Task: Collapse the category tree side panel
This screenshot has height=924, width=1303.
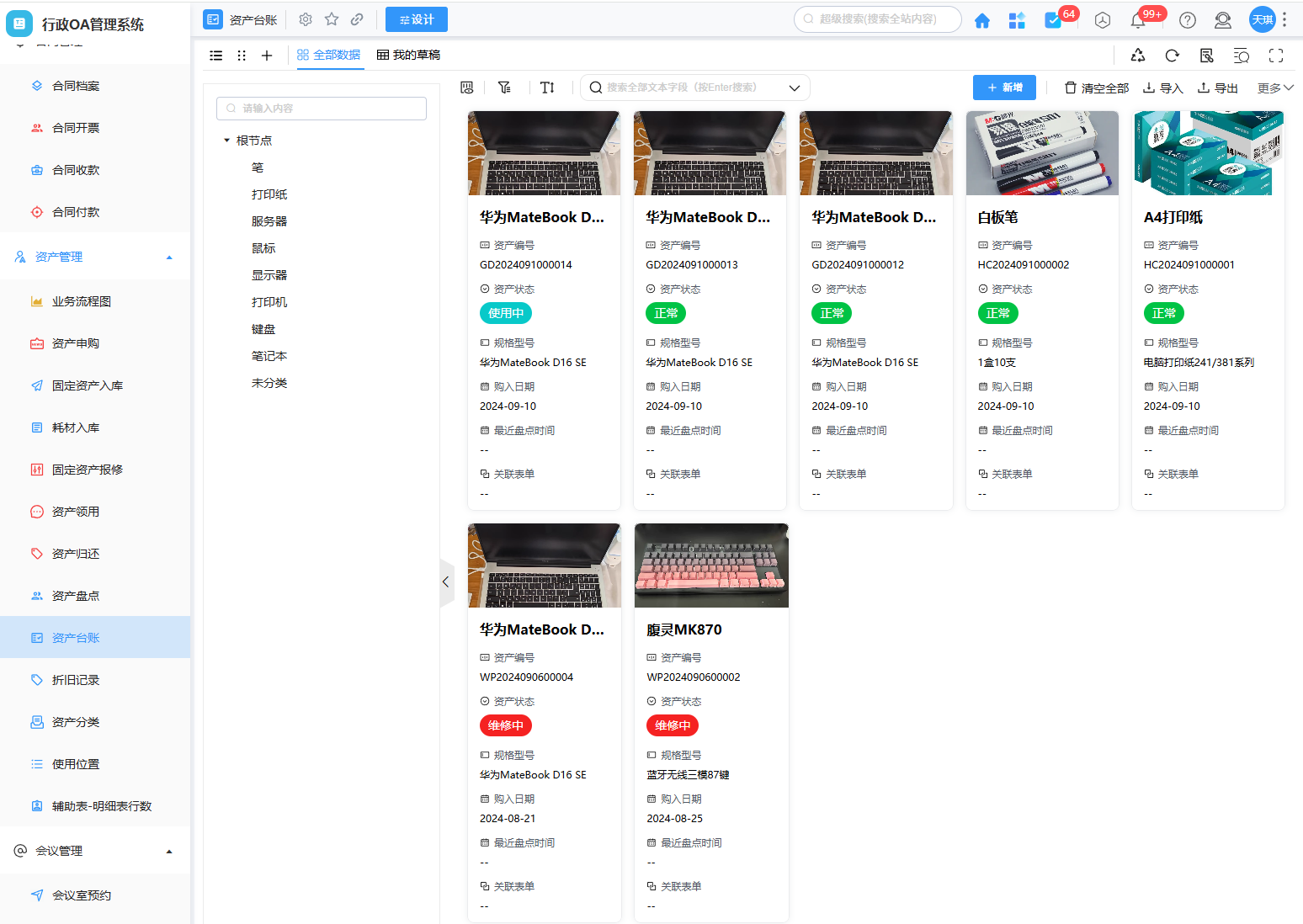Action: coord(446,581)
